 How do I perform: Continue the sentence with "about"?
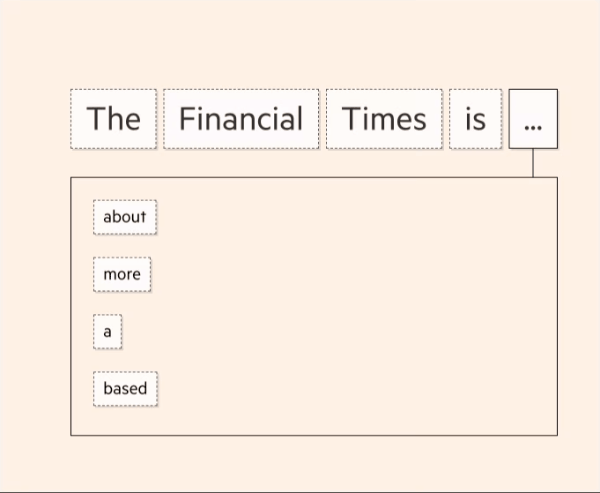tap(125, 217)
